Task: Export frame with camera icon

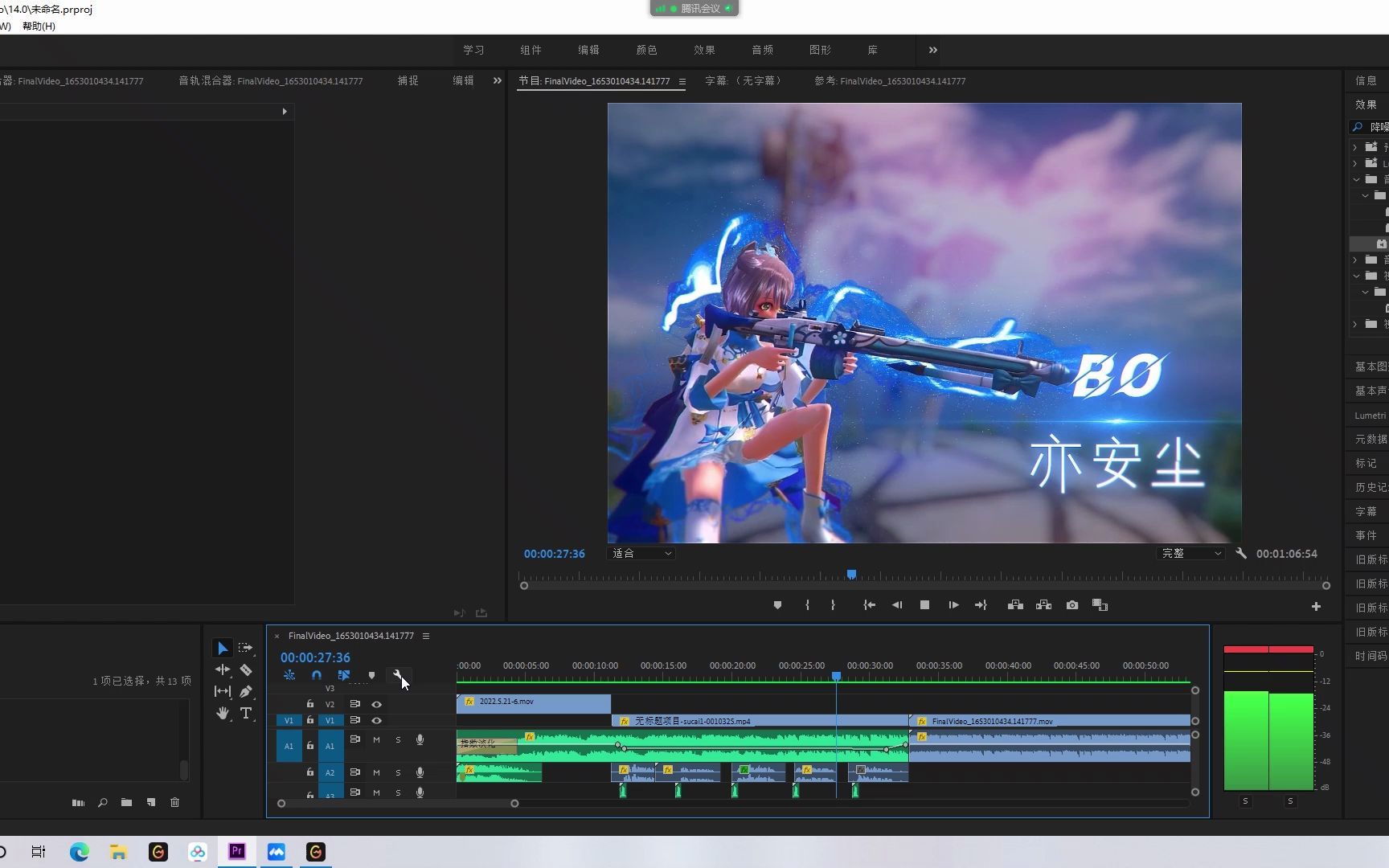Action: pyautogui.click(x=1072, y=605)
